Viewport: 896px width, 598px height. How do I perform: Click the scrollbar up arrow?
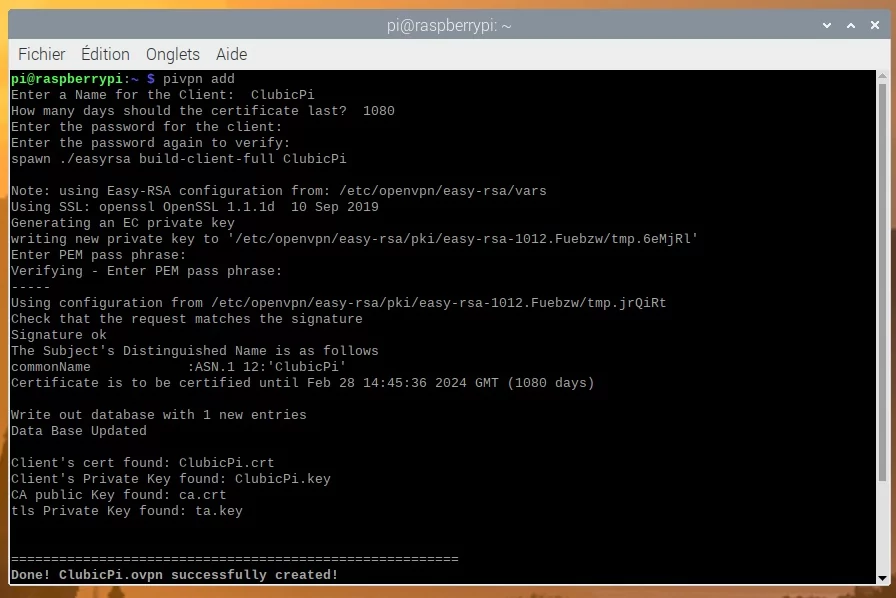coord(882,75)
